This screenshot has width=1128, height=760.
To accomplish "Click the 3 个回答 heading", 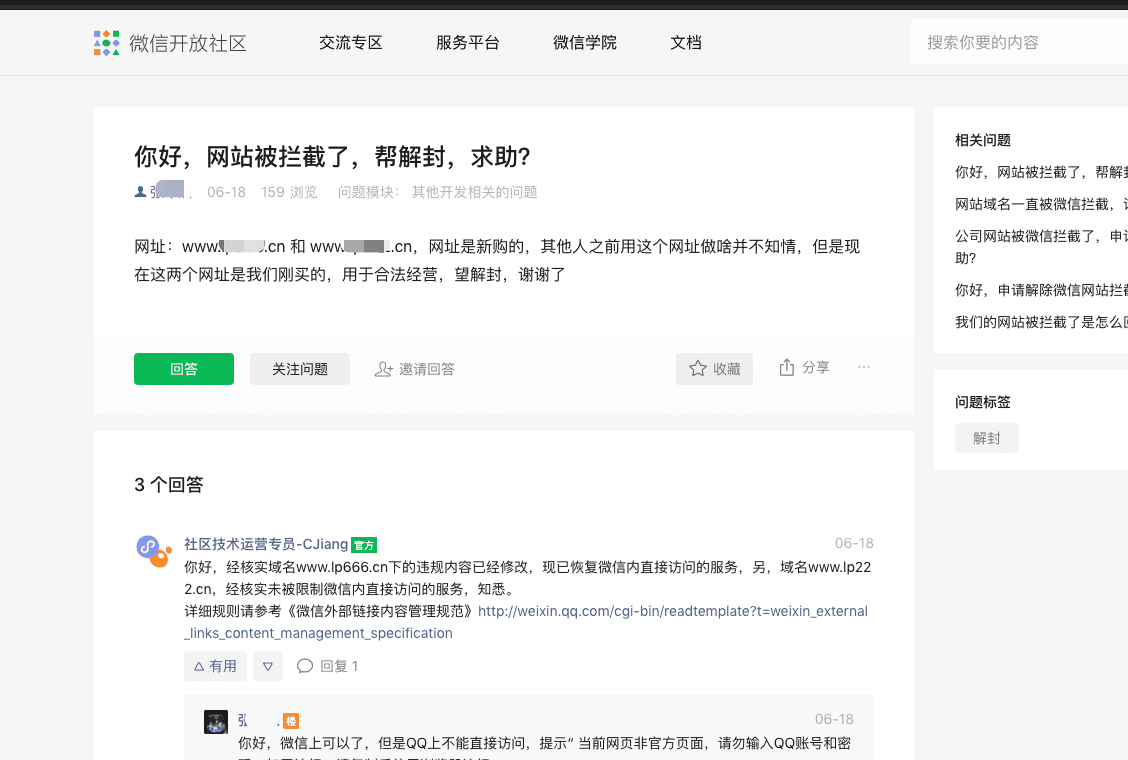I will coord(168,484).
